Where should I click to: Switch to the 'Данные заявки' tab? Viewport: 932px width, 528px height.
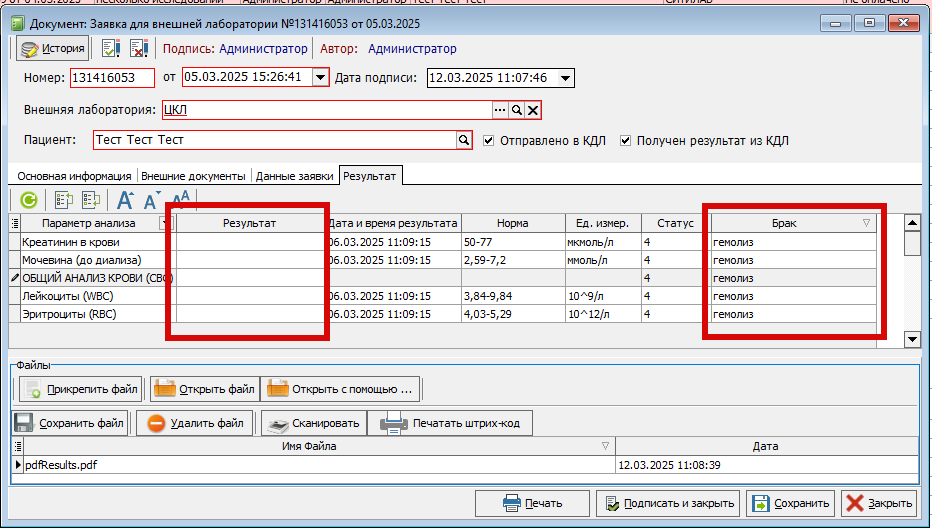pyautogui.click(x=294, y=176)
